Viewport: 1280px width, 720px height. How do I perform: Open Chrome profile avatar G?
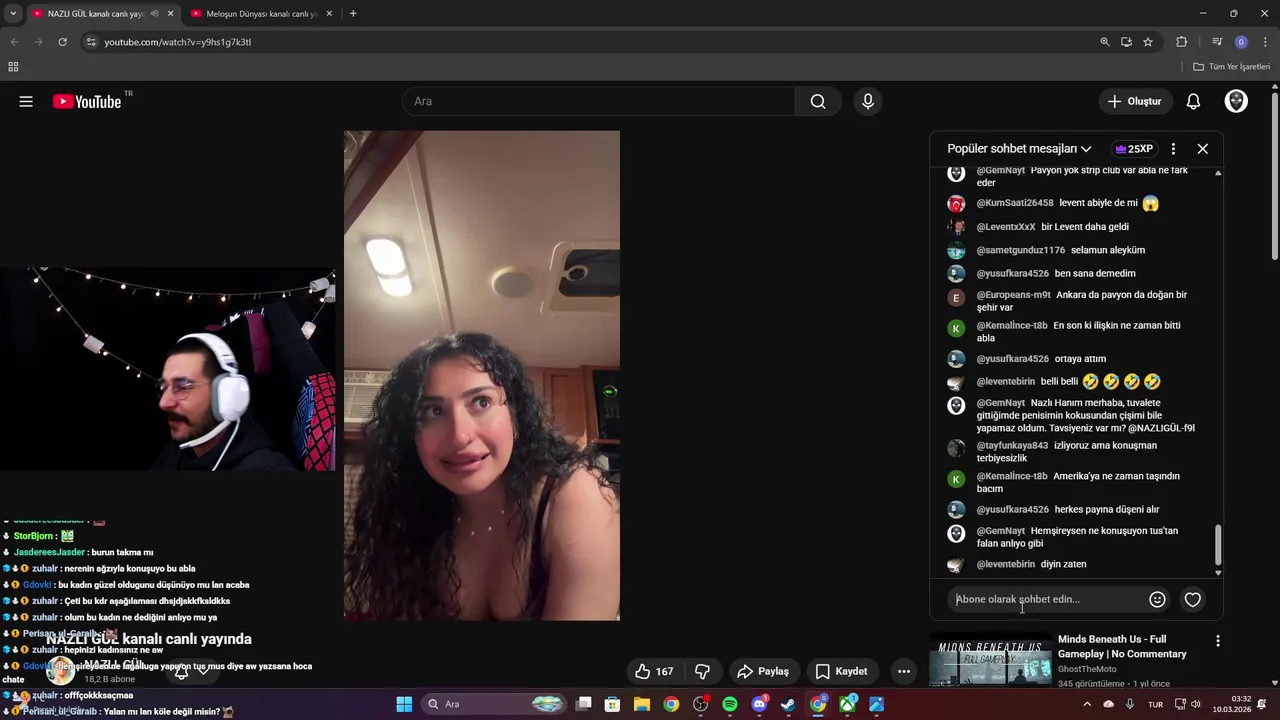click(1241, 42)
